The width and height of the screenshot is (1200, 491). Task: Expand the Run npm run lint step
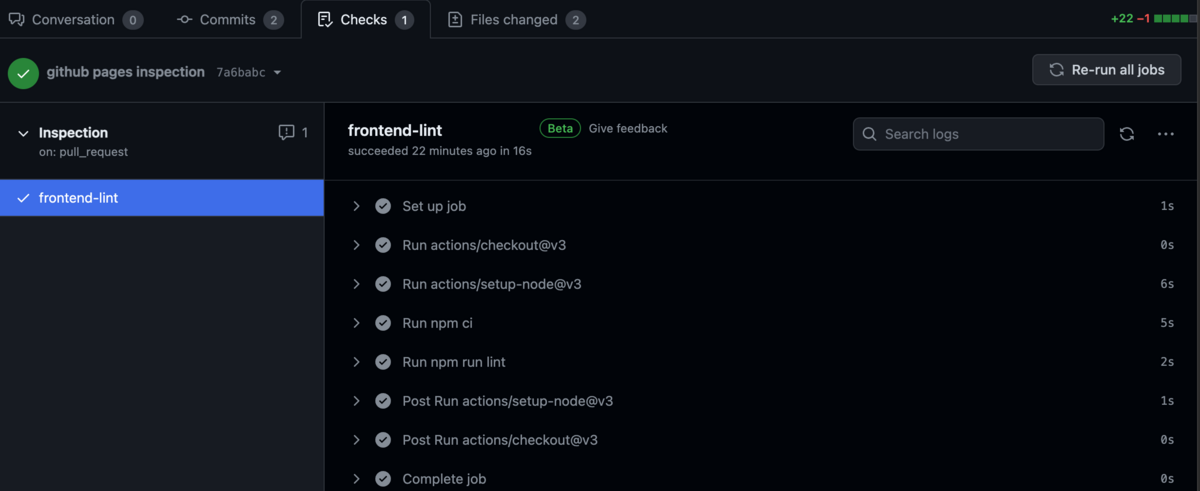tap(356, 362)
